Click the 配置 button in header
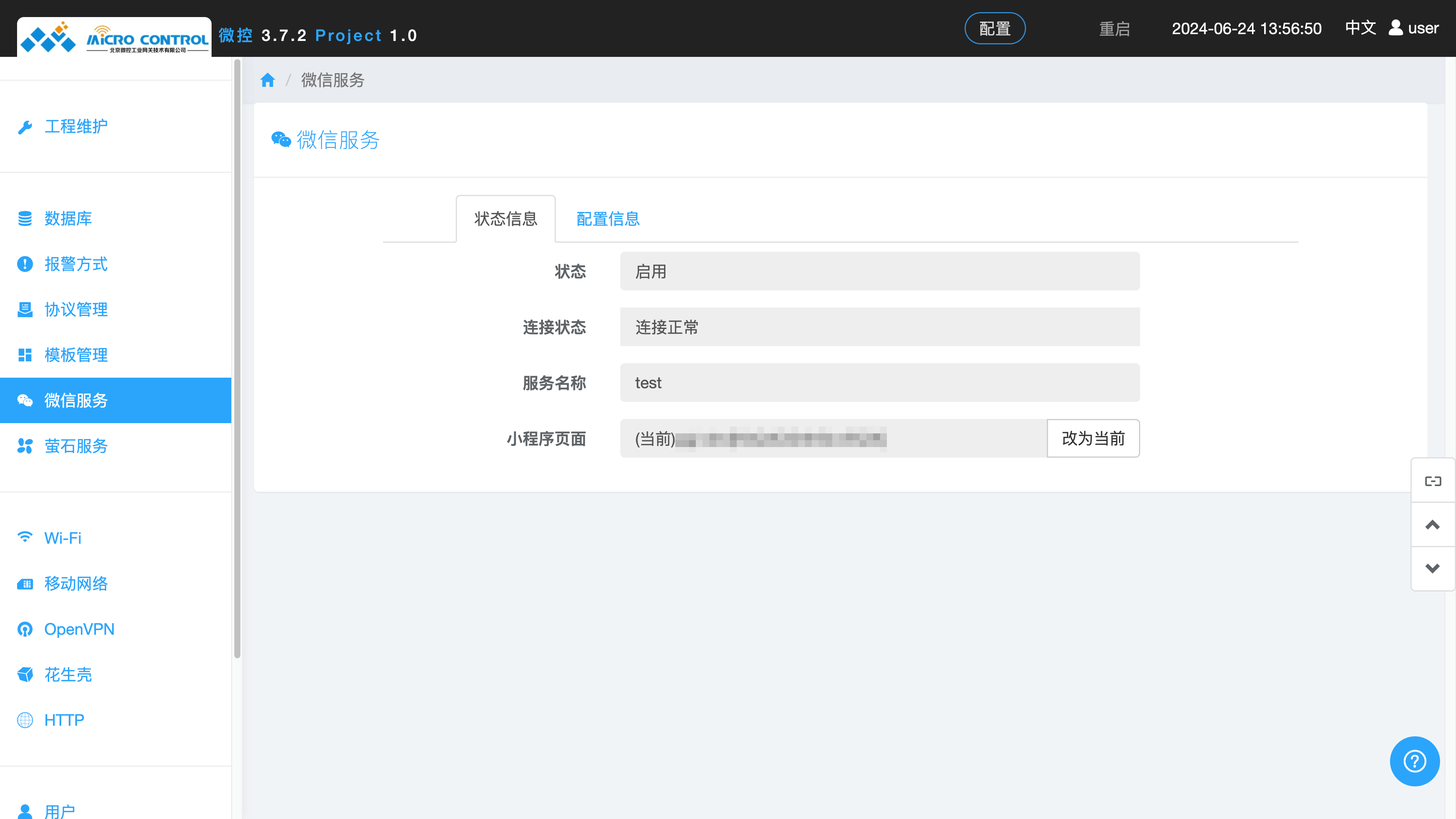1456x819 pixels. [x=994, y=28]
